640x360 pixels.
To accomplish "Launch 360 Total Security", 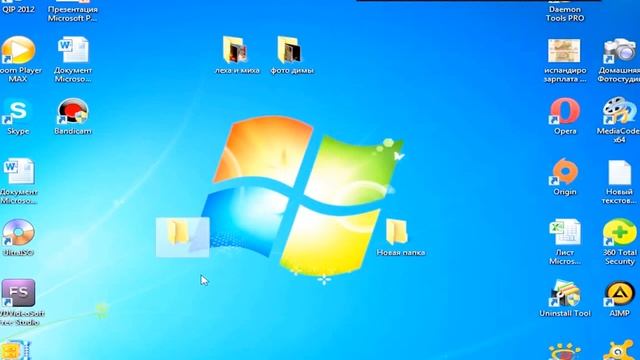I will [619, 242].
